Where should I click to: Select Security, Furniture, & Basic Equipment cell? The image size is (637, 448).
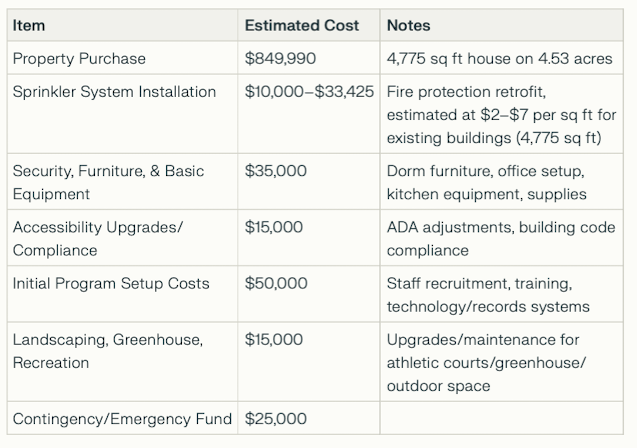(122, 182)
